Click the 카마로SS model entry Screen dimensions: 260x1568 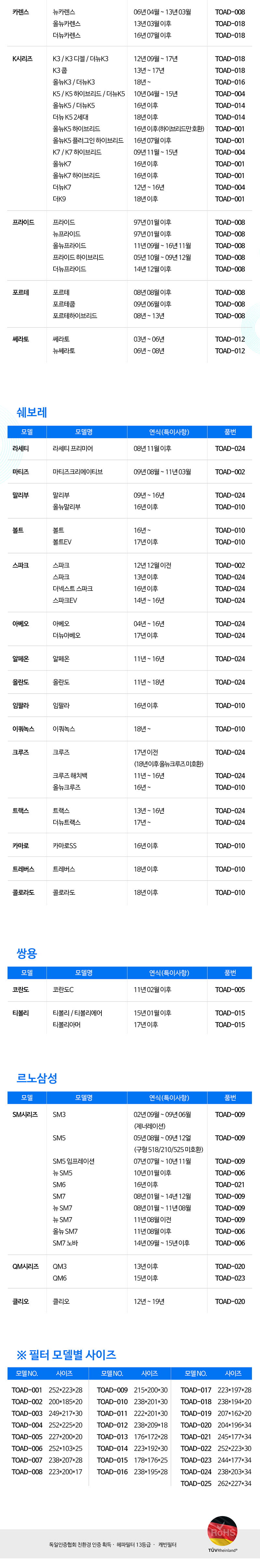[x=65, y=846]
